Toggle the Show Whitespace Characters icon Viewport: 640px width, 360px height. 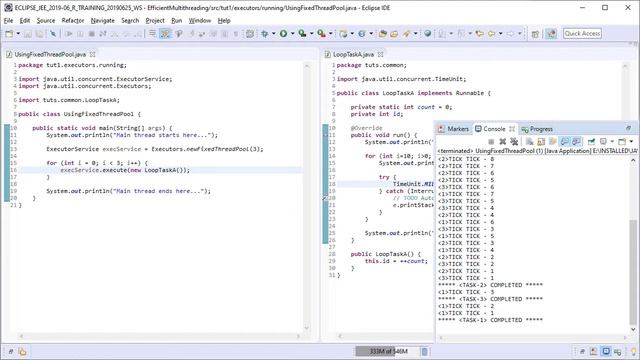pyautogui.click(x=236, y=34)
